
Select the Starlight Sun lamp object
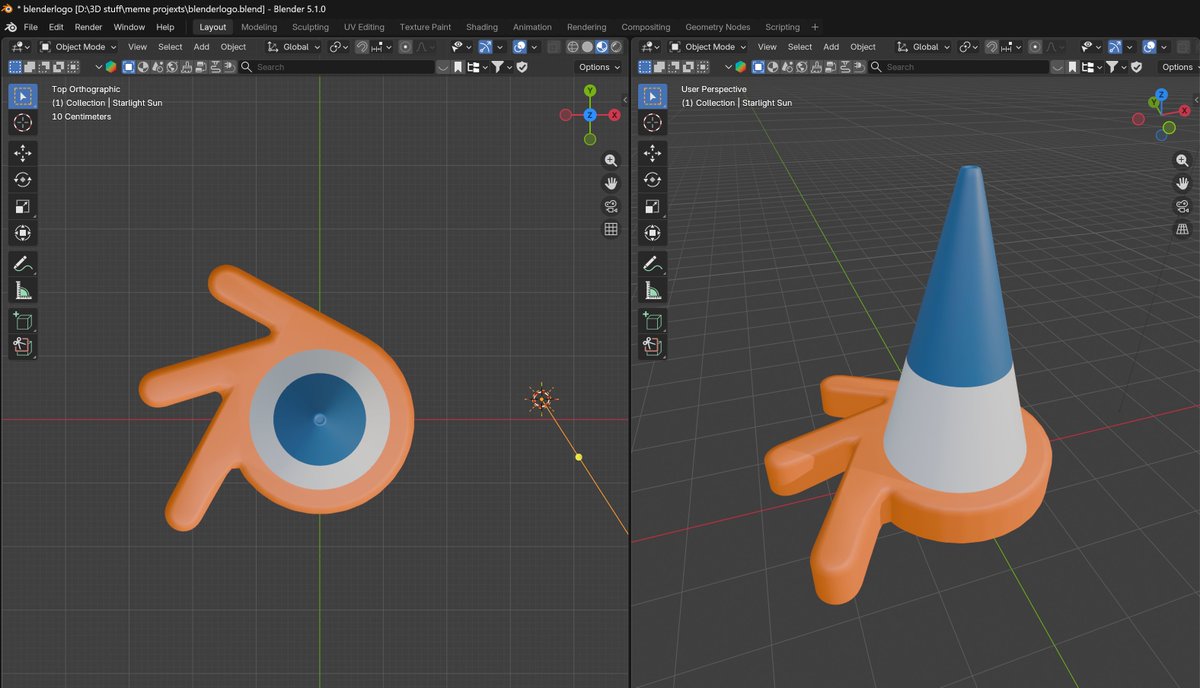coord(541,400)
